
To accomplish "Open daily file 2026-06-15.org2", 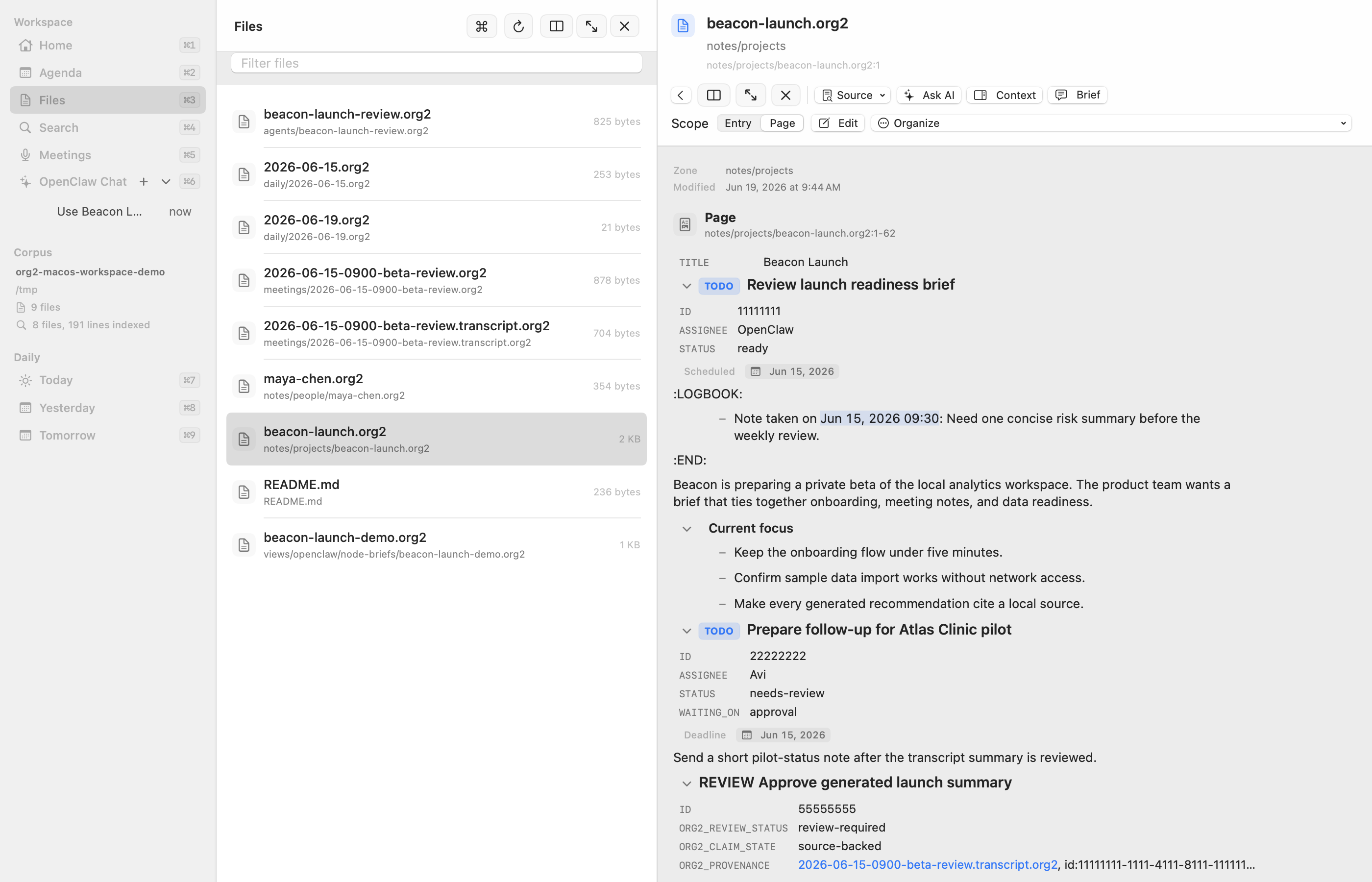I will pyautogui.click(x=436, y=174).
